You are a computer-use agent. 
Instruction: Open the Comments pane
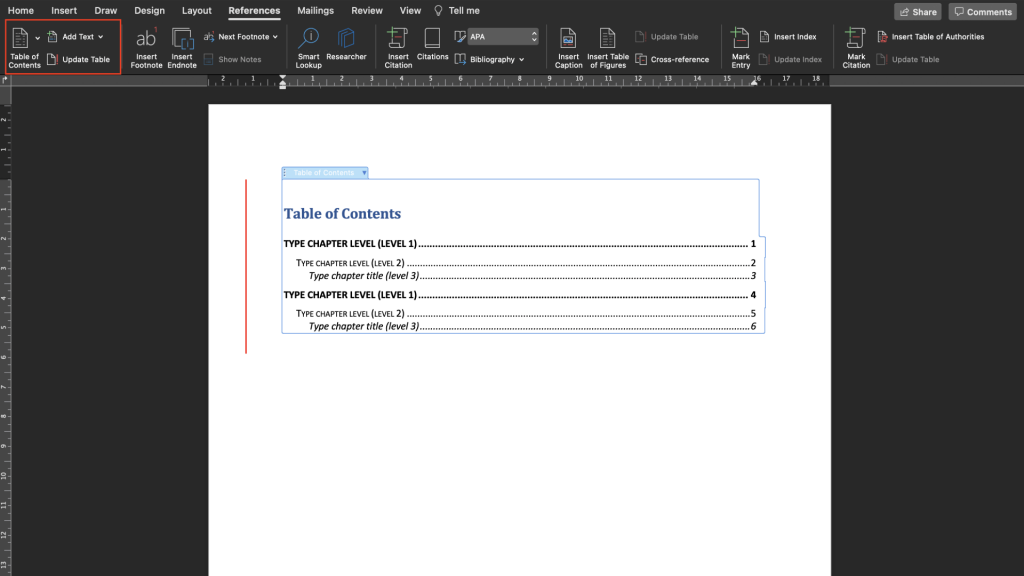pos(983,12)
